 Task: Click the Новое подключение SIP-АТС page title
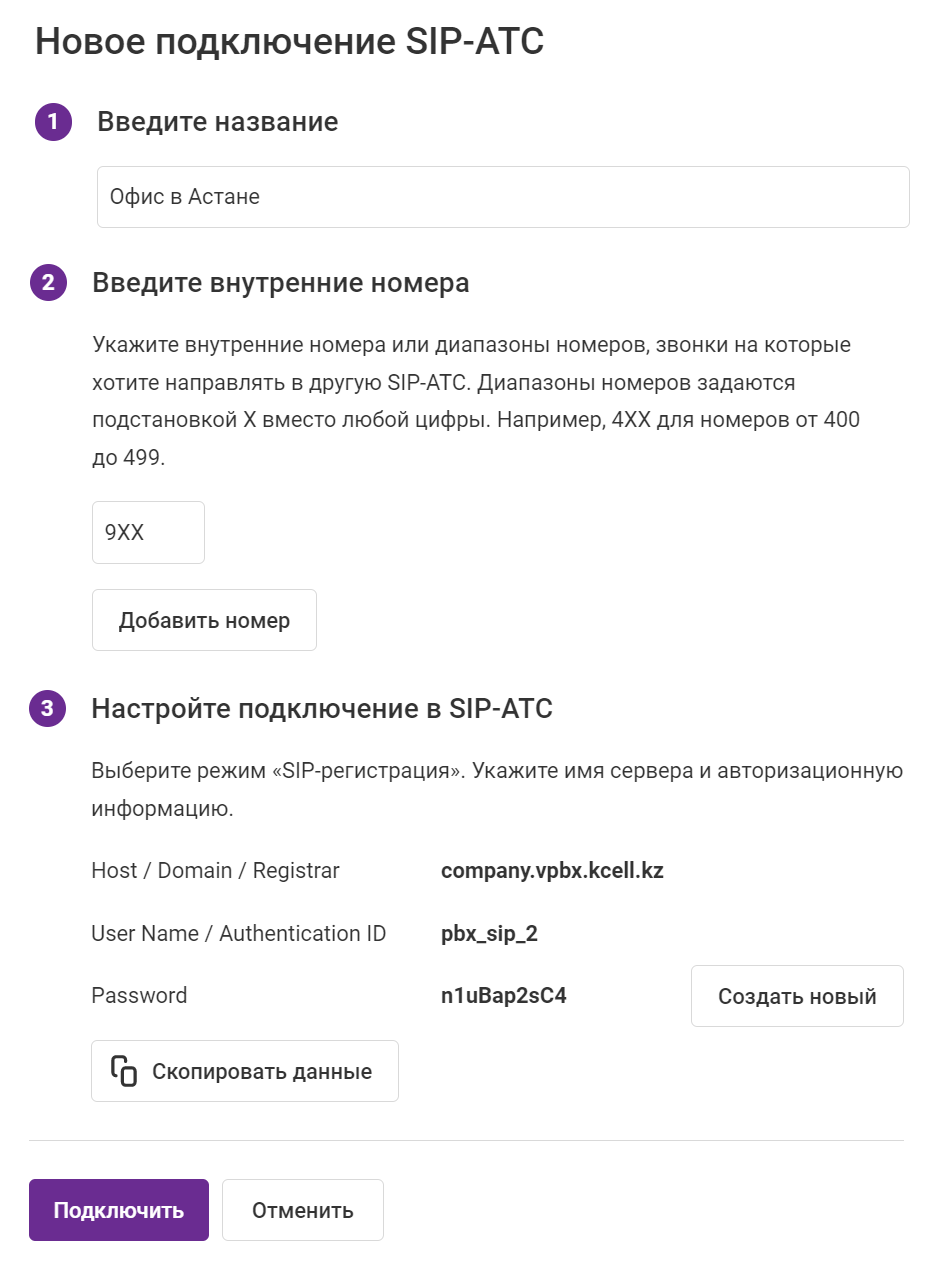[x=290, y=42]
